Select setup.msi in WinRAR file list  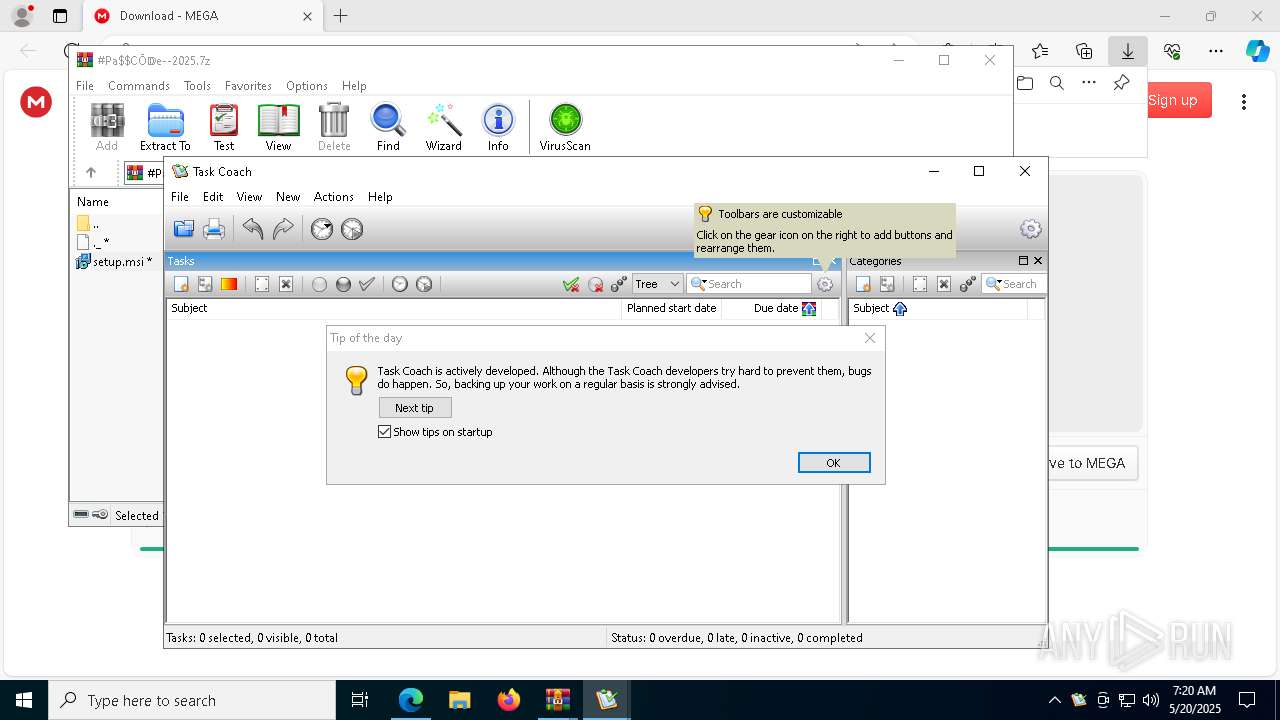115,262
